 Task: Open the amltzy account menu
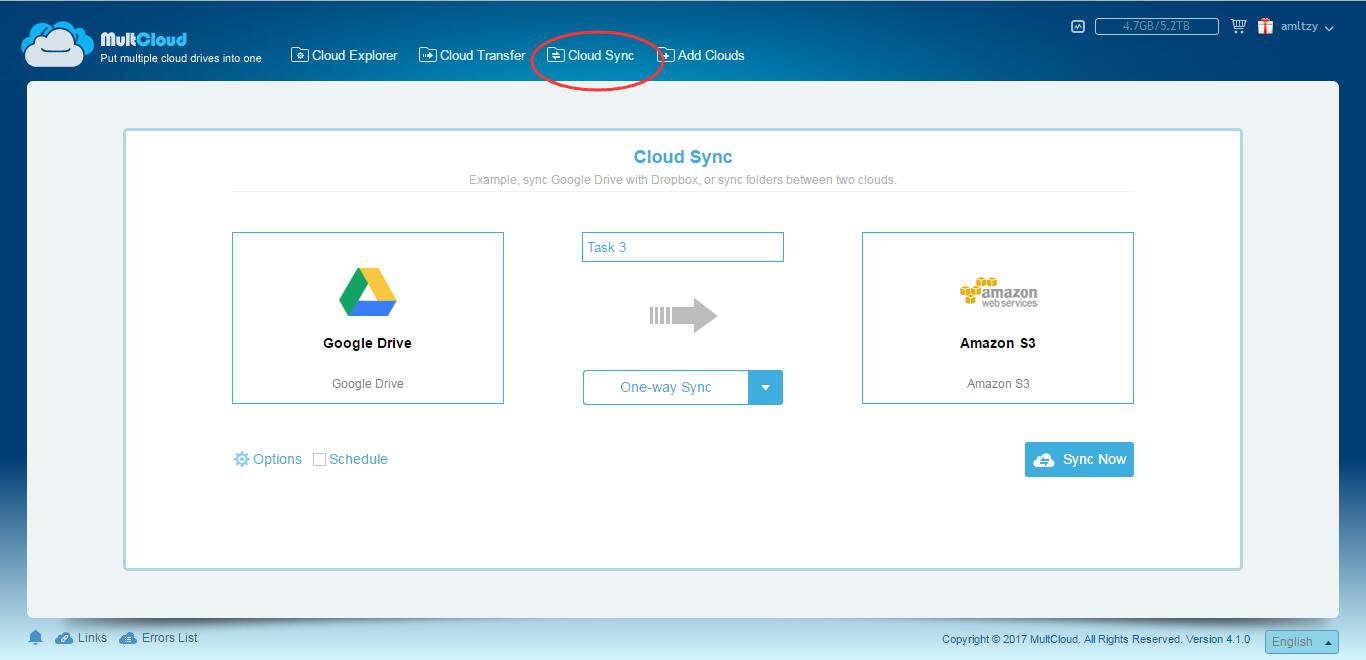tap(1306, 27)
